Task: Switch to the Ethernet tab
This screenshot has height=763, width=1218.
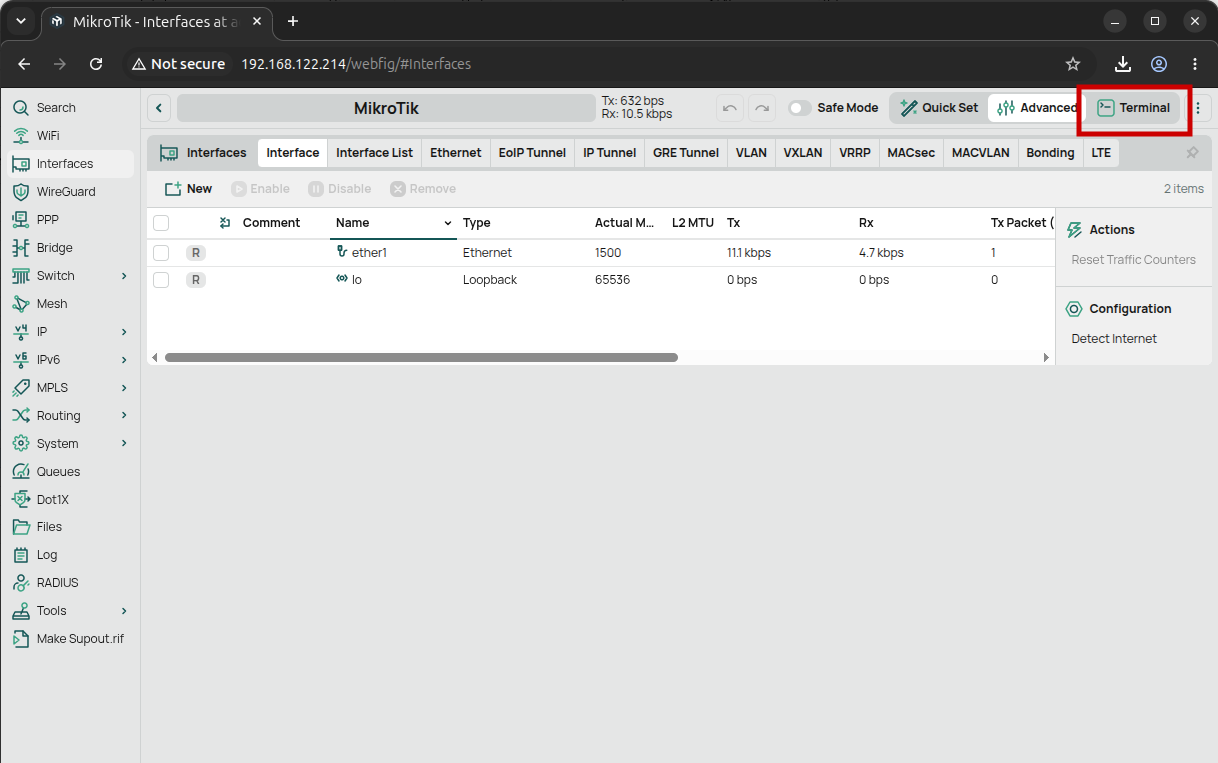Action: (x=455, y=153)
